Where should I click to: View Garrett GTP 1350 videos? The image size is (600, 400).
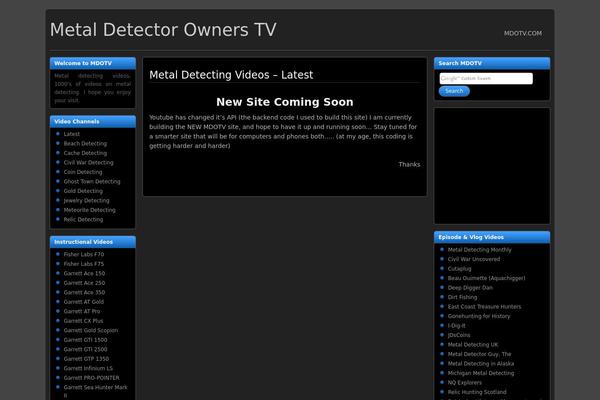(86, 359)
